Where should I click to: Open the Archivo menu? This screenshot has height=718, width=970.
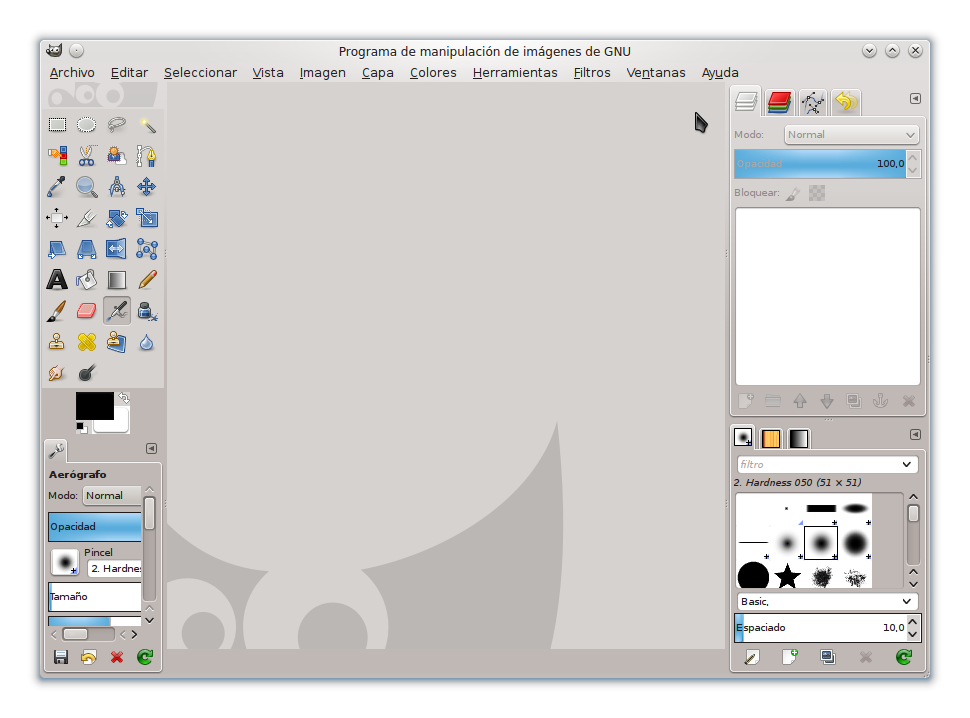click(x=72, y=73)
